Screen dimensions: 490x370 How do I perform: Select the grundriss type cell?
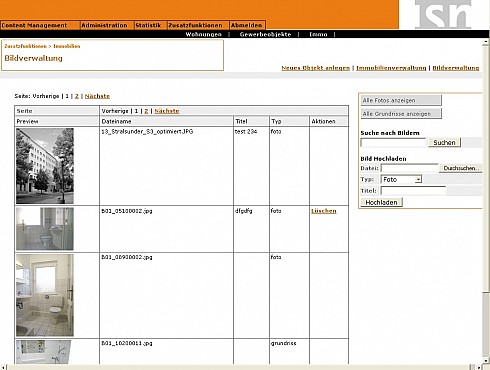click(x=283, y=343)
